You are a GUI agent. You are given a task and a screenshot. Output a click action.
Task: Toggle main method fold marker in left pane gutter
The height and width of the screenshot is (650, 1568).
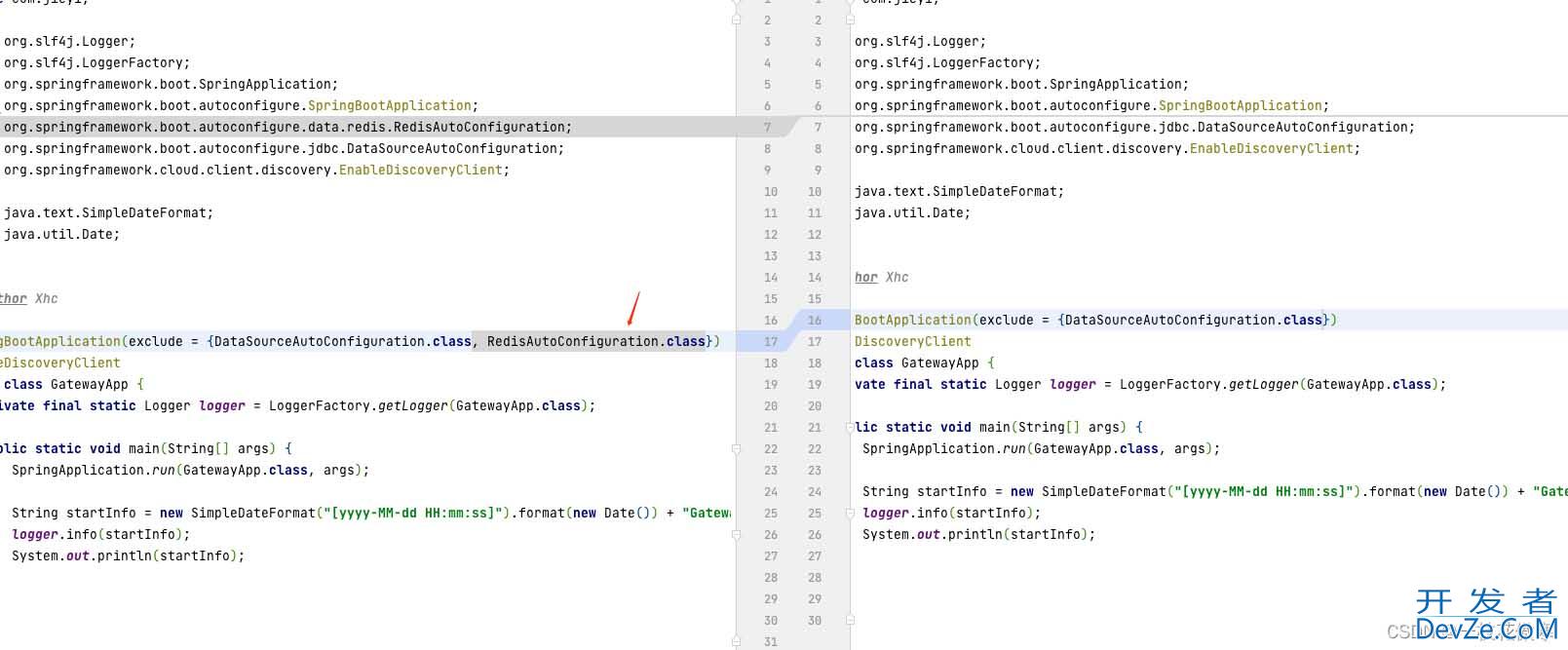[736, 448]
